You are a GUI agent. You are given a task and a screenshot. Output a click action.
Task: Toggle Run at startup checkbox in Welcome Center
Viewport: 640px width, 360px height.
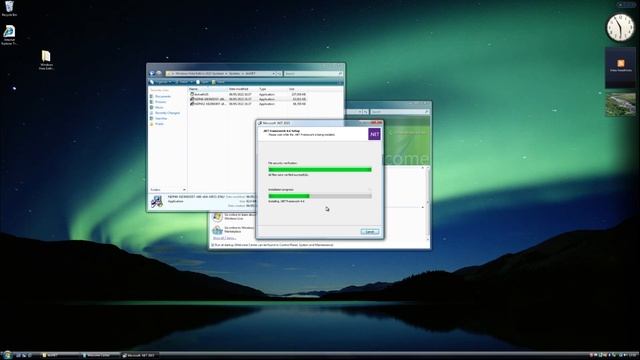coord(213,245)
